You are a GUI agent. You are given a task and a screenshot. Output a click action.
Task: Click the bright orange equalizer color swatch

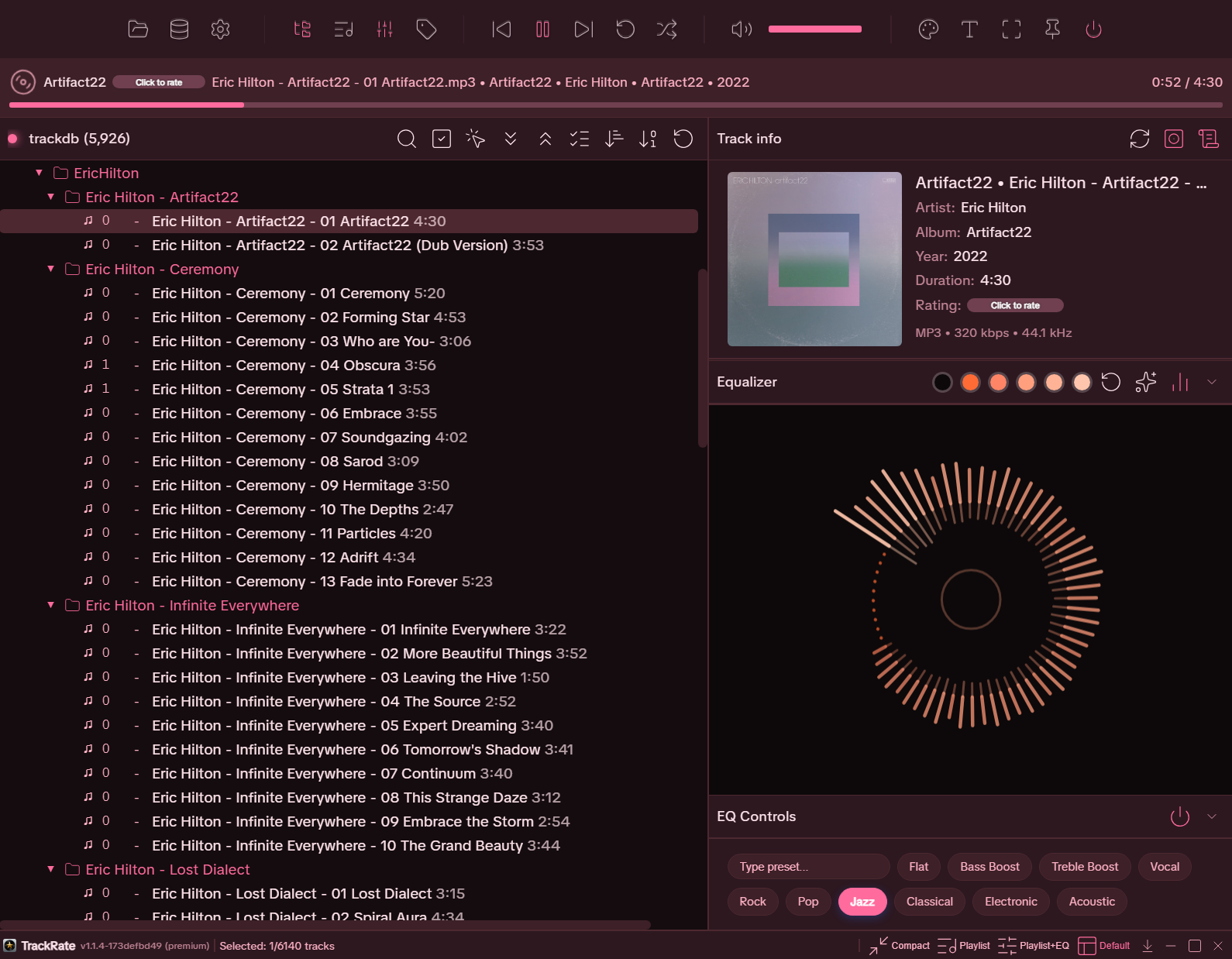(970, 382)
